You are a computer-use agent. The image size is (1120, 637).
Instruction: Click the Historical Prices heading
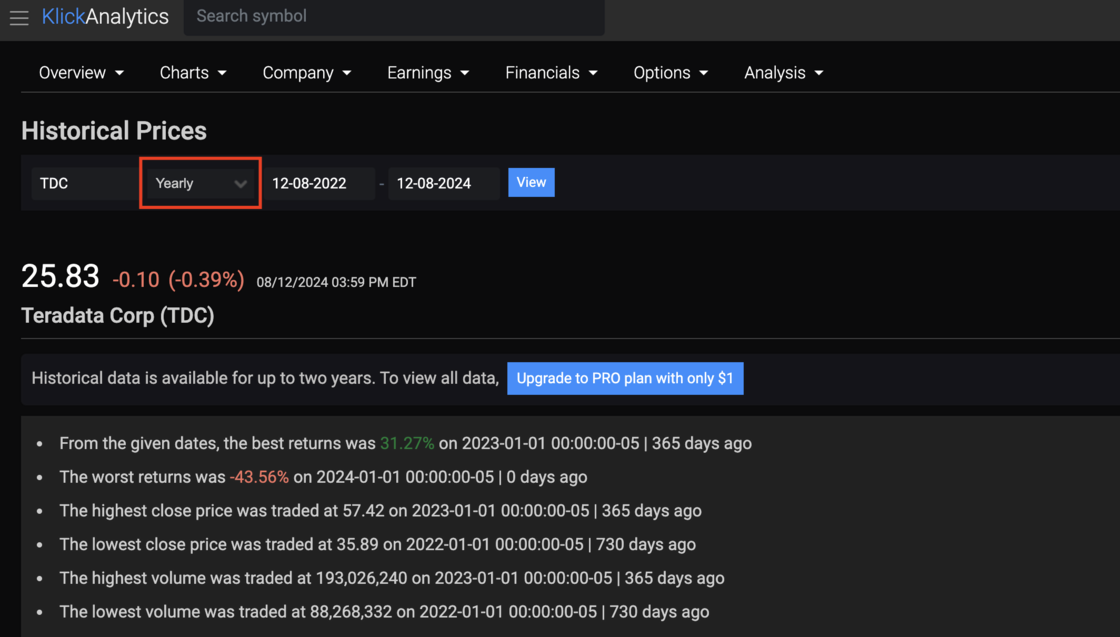pyautogui.click(x=114, y=131)
